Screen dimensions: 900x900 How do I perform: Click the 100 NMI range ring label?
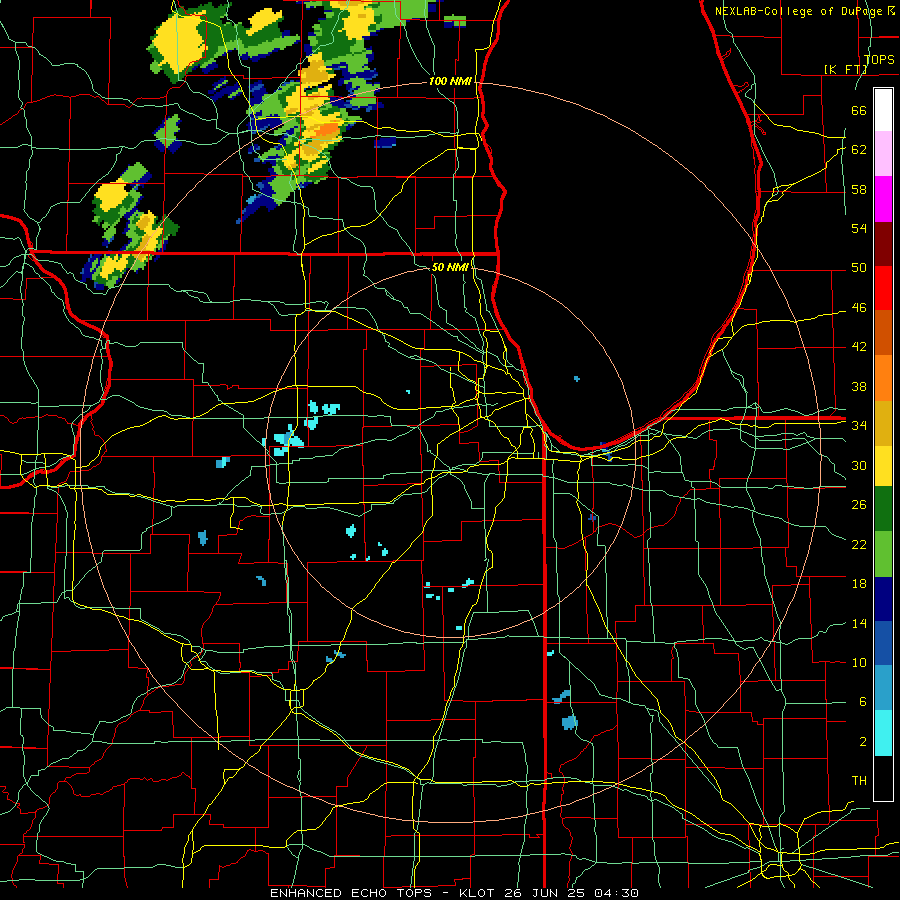450,82
